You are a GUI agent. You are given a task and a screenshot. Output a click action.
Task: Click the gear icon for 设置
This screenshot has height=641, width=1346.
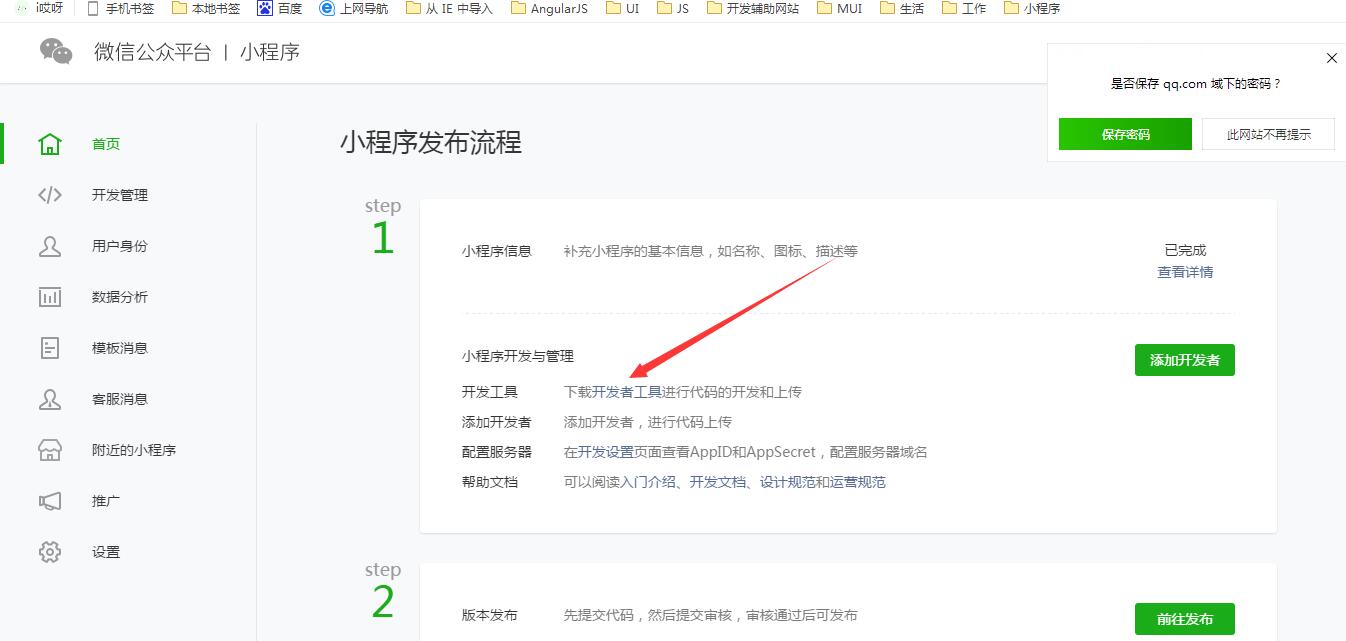click(x=50, y=552)
